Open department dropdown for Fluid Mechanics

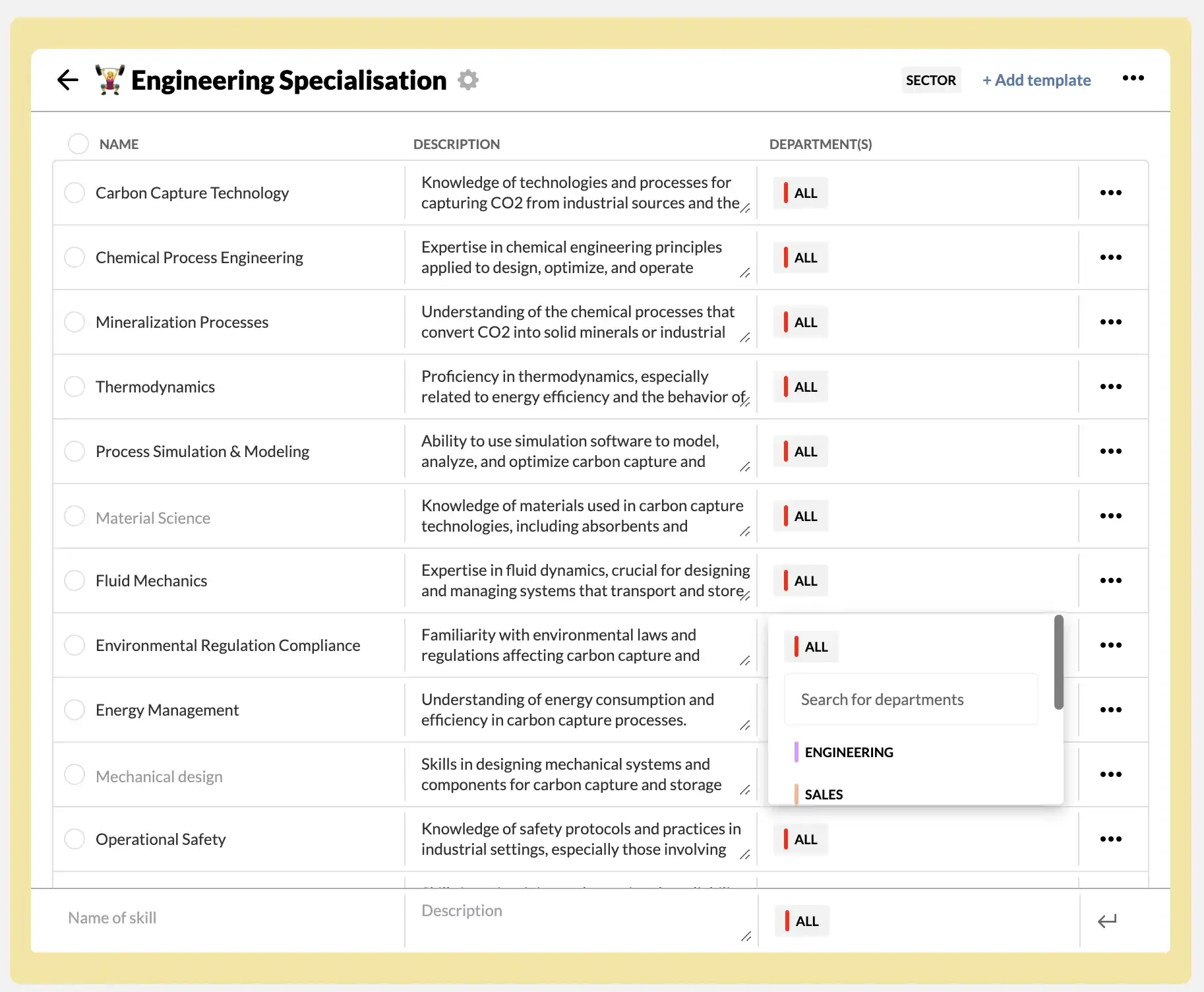[x=800, y=580]
